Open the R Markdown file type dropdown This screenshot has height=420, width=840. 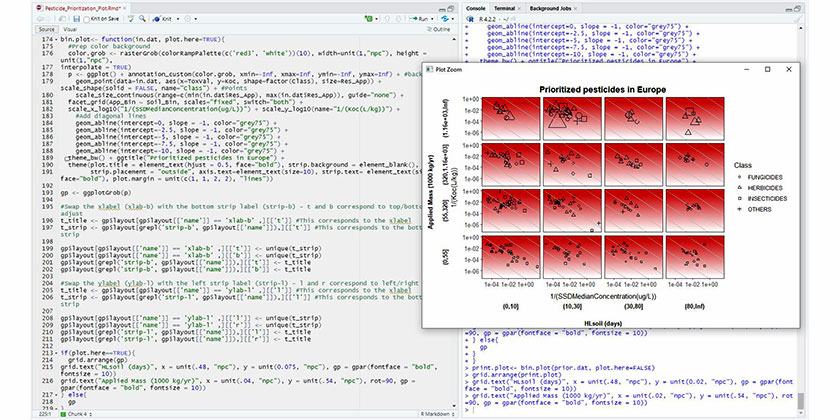439,415
